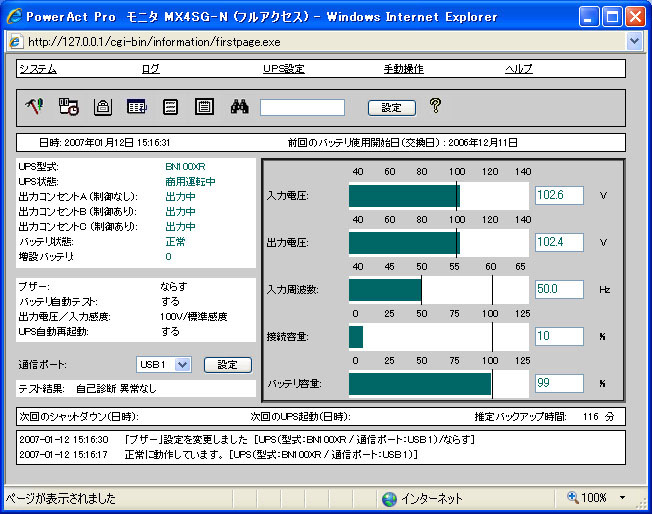Click the バッテリ容量 value field 99
Viewport: 652px width, 514px height.
click(559, 383)
